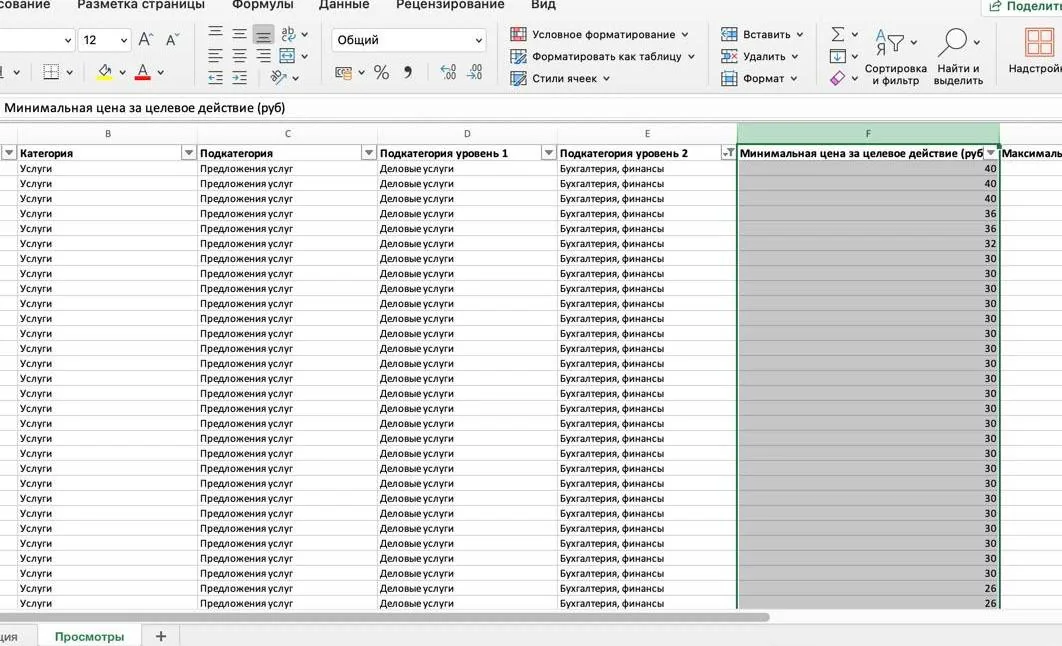Open the 'Формулы' ribbon tab
The width and height of the screenshot is (1062, 646).
(263, 5)
